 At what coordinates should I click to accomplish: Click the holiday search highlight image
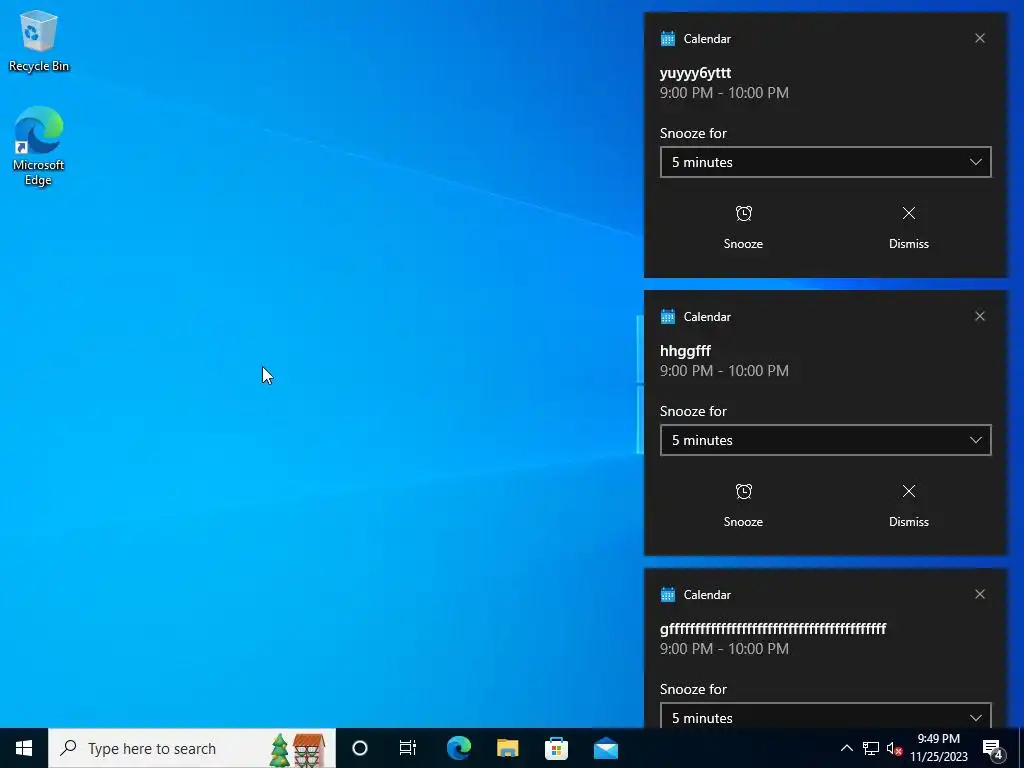pyautogui.click(x=298, y=749)
